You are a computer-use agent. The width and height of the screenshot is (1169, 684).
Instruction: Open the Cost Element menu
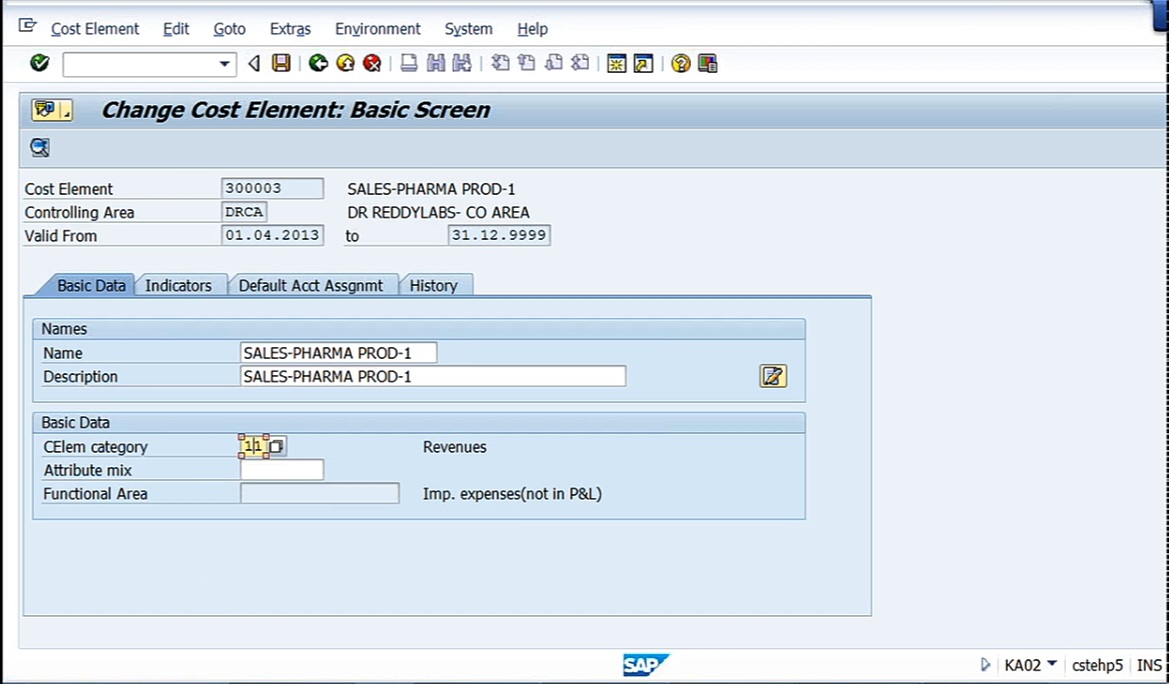[x=95, y=29]
